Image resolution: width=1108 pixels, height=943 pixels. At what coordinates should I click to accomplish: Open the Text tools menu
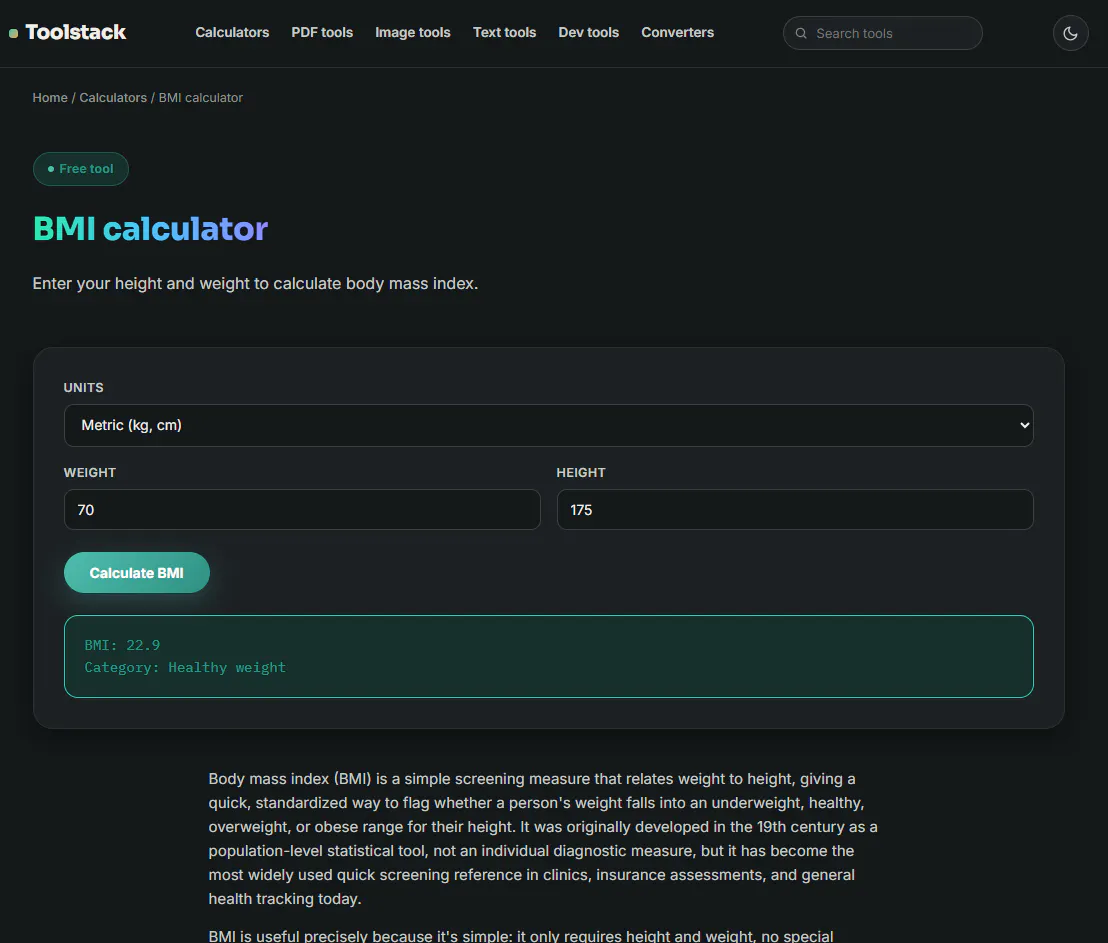(504, 33)
